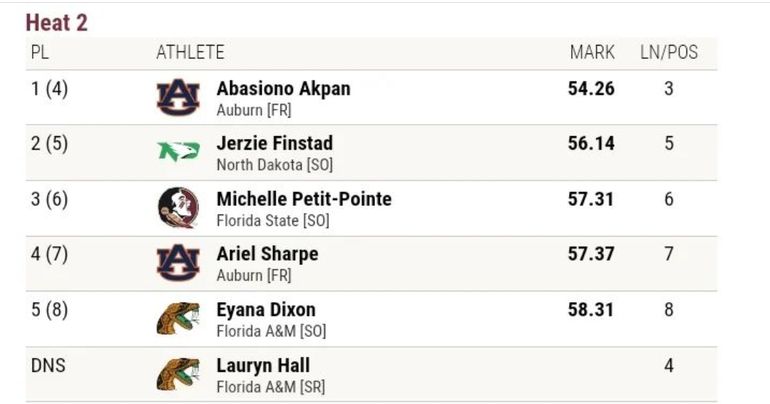
Task: Click the ATHLETE column header
Action: coord(190,53)
